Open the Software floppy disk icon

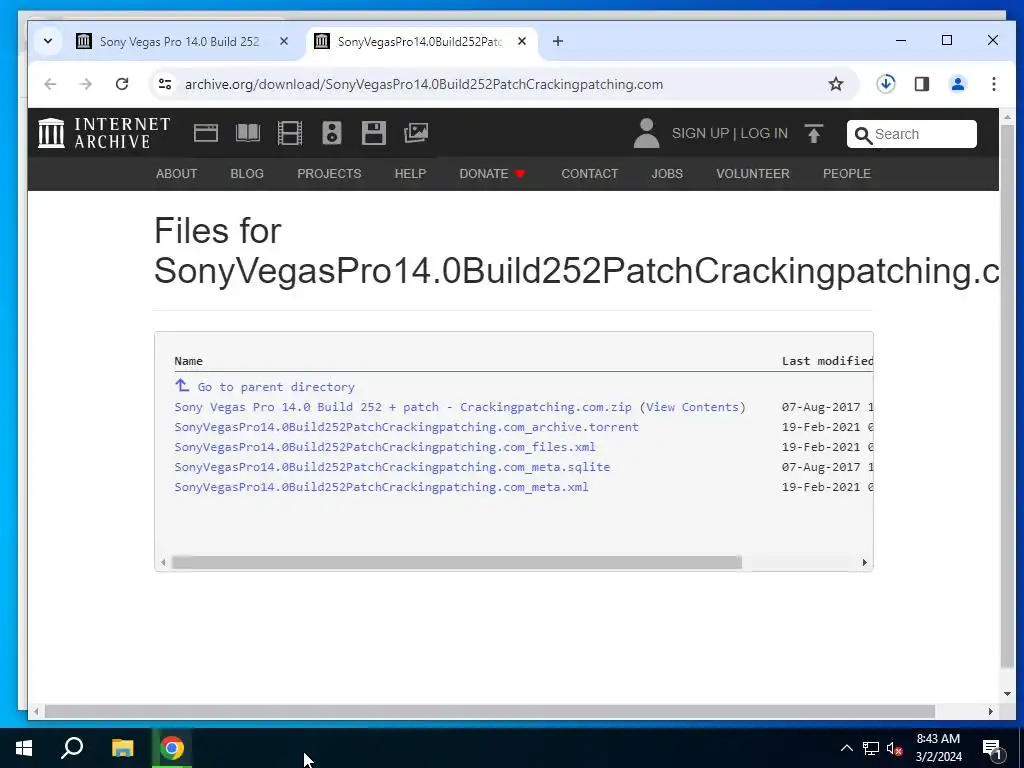(374, 133)
